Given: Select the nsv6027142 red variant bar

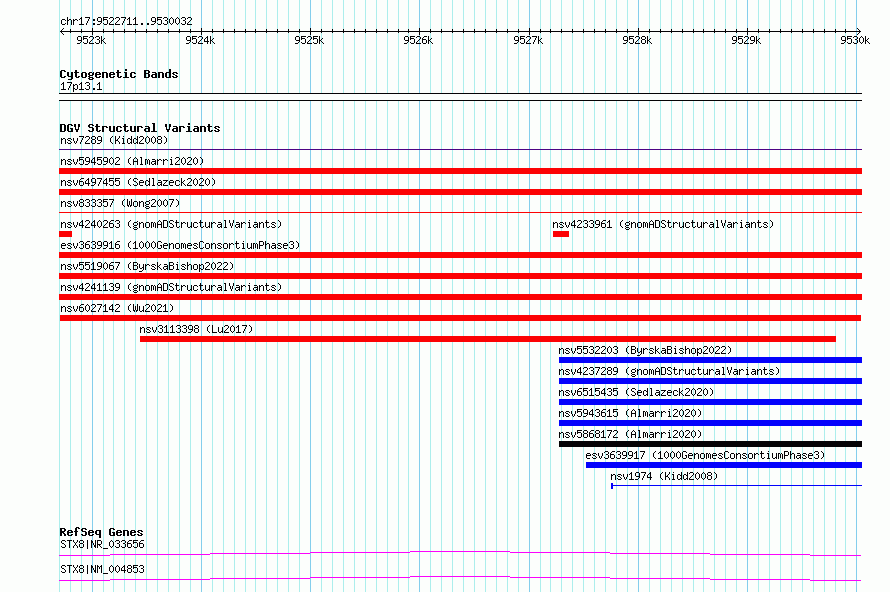Looking at the screenshot, I should point(460,318).
